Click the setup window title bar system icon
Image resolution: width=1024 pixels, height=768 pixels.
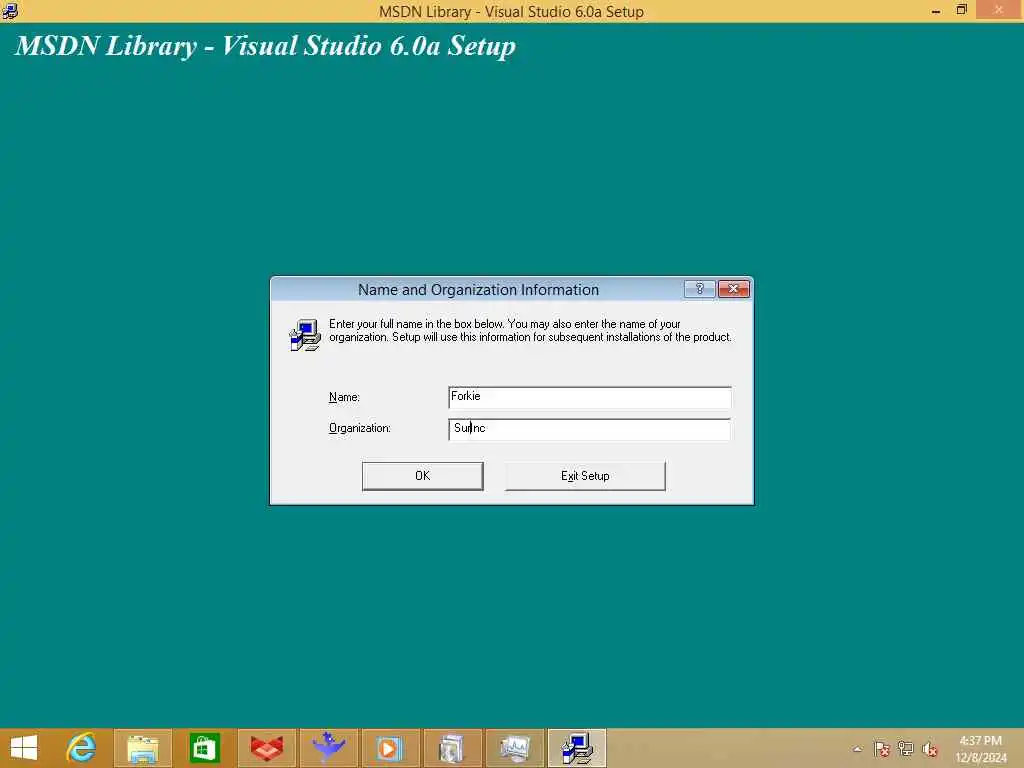click(x=10, y=10)
